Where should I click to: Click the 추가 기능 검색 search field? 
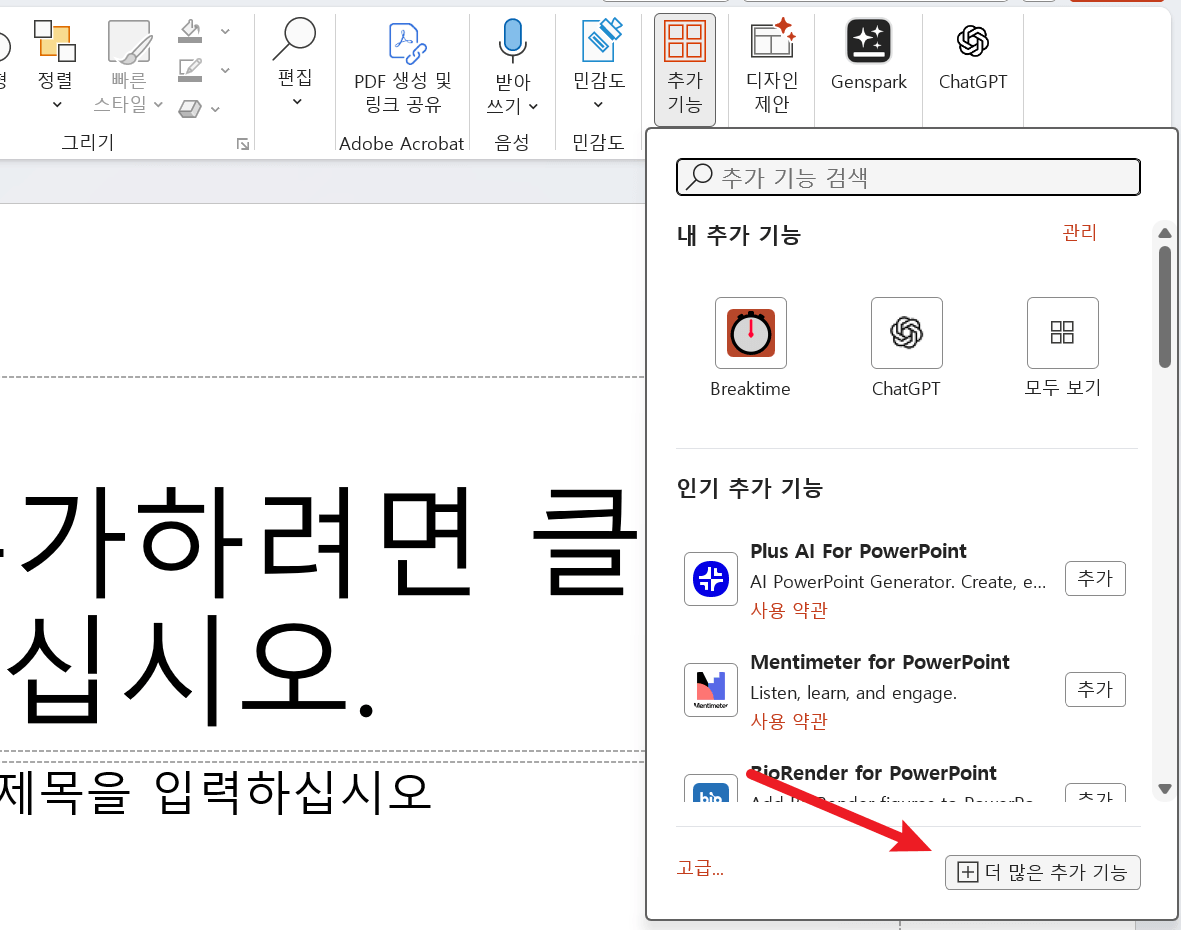908,177
